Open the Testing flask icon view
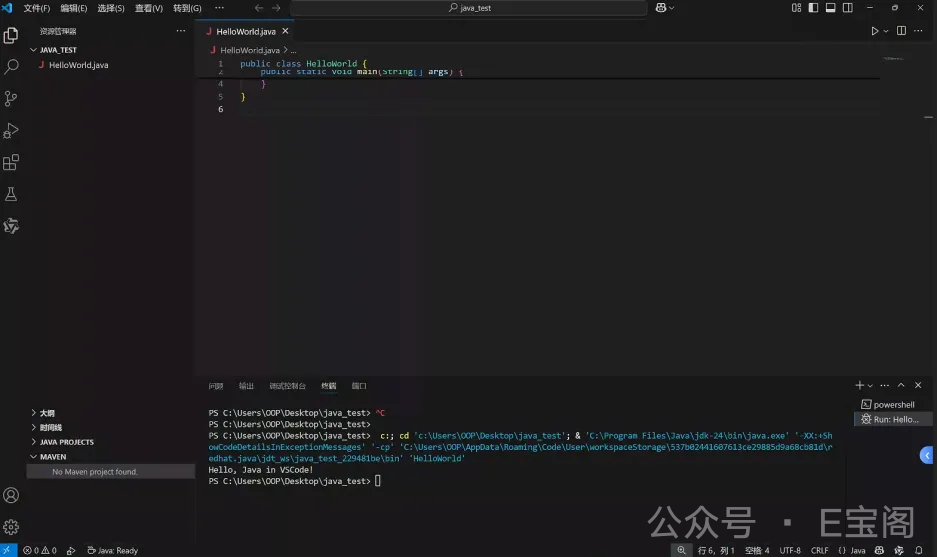Screen dimensions: 937x557 click(12, 194)
